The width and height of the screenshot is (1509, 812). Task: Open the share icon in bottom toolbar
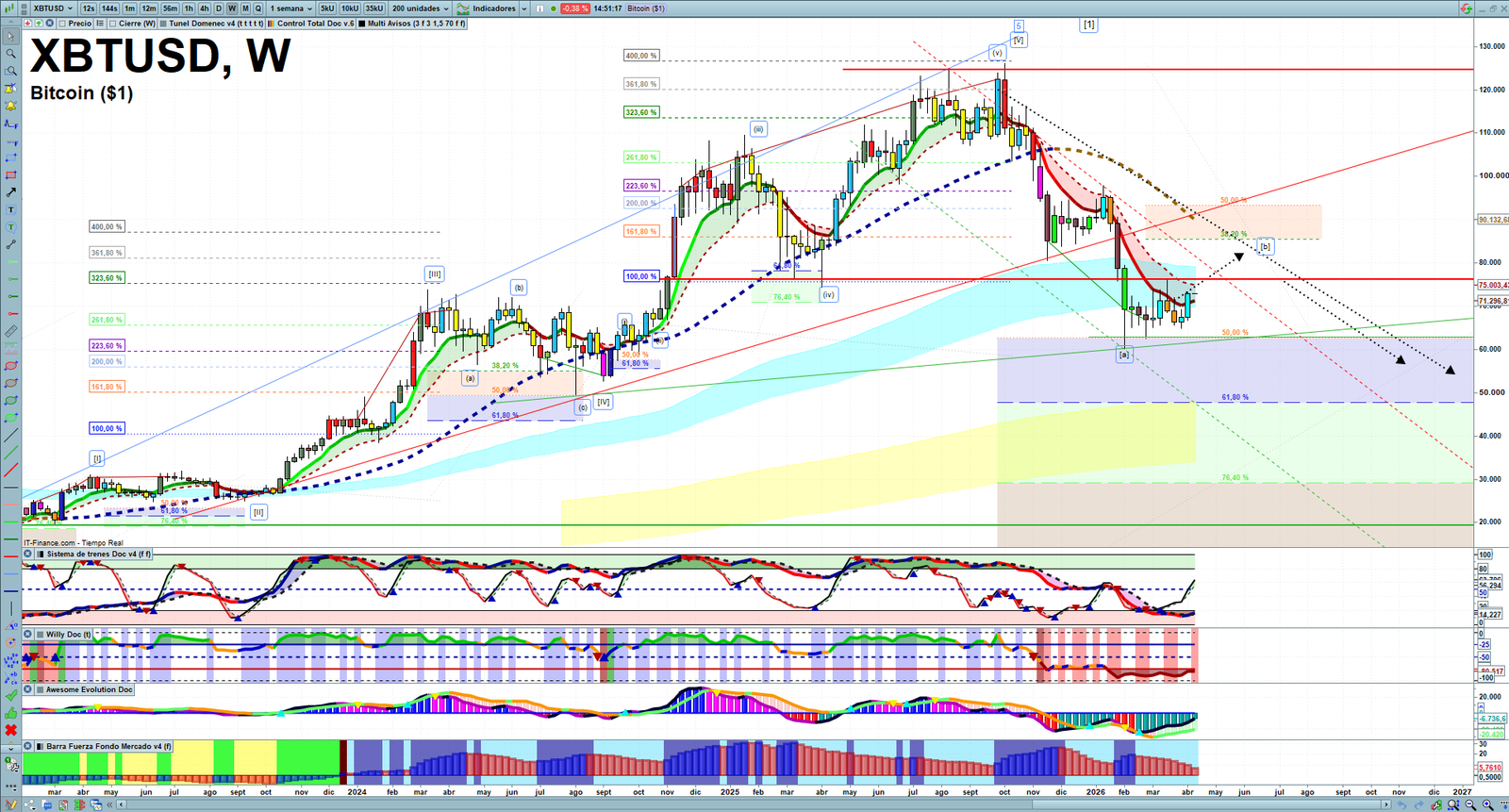tap(30, 804)
